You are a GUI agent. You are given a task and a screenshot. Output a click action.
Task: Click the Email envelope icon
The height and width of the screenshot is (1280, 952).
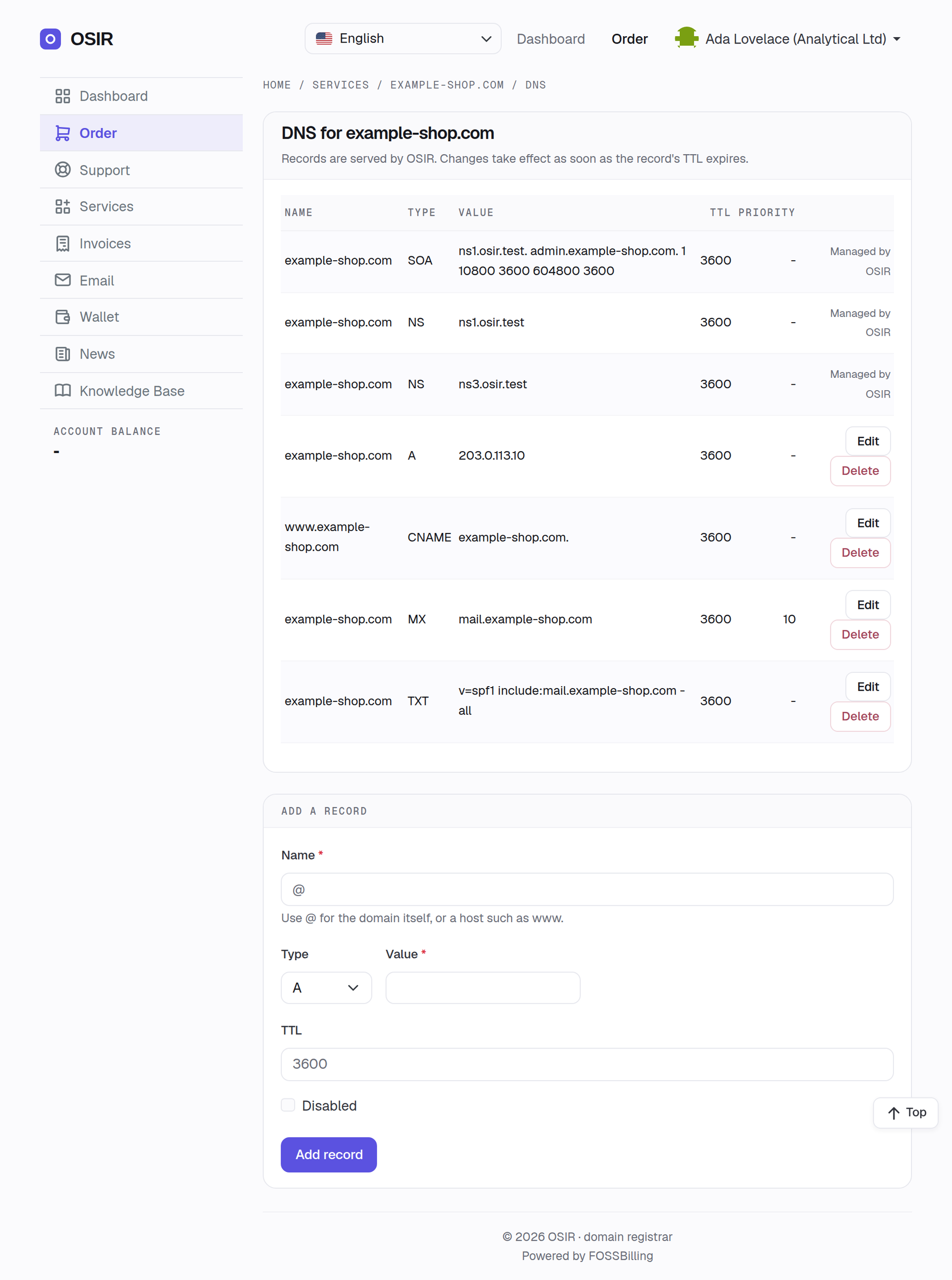[62, 280]
